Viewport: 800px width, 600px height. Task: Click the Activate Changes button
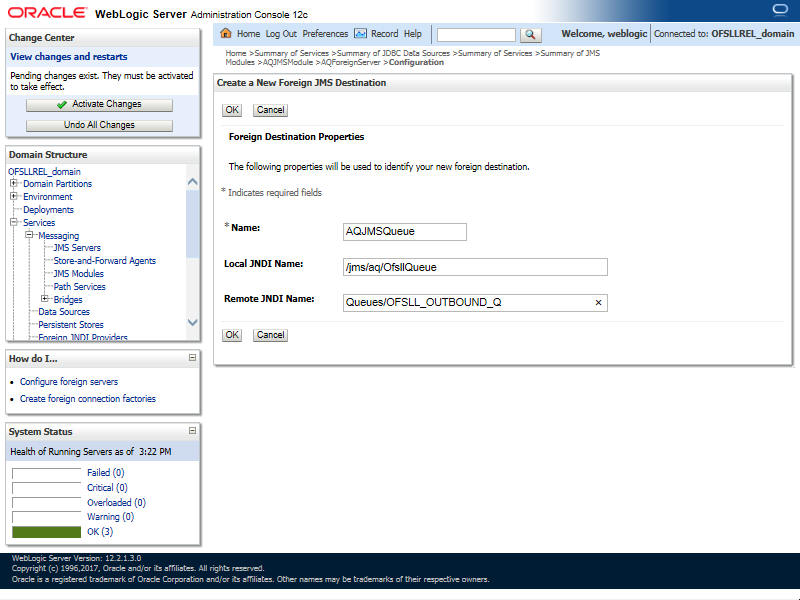[x=99, y=104]
